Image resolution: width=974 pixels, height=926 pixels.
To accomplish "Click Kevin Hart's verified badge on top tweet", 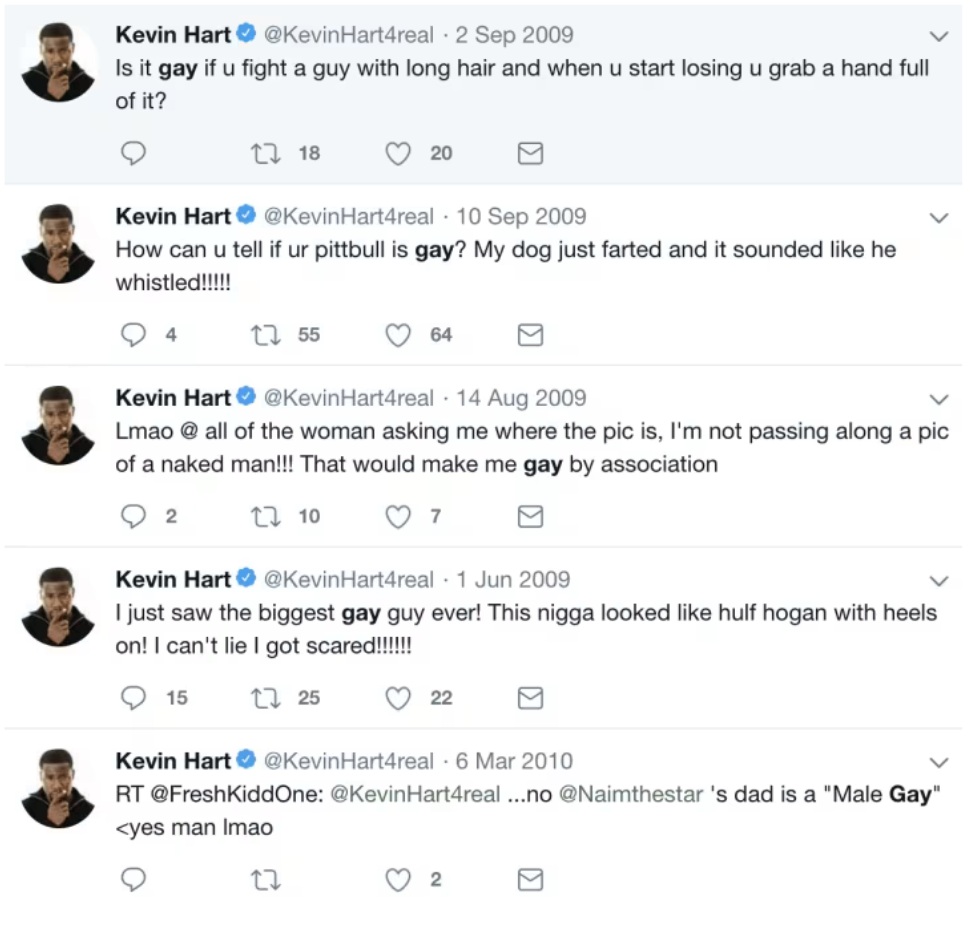I will (x=245, y=33).
